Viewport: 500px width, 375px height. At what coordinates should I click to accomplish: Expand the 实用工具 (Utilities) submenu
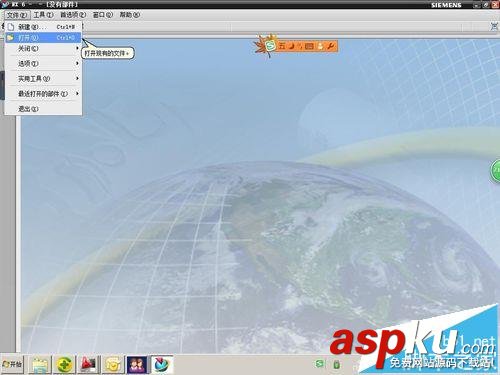point(43,79)
